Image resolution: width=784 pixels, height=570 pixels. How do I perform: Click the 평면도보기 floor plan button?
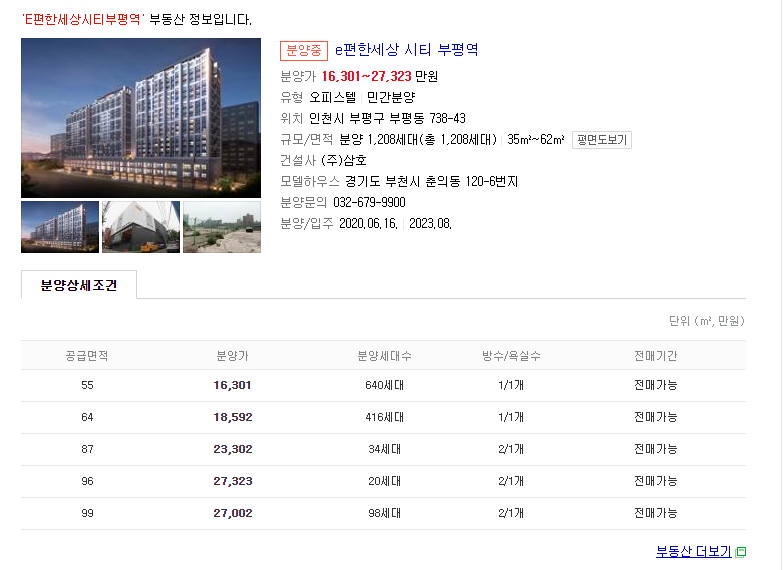pyautogui.click(x=602, y=140)
